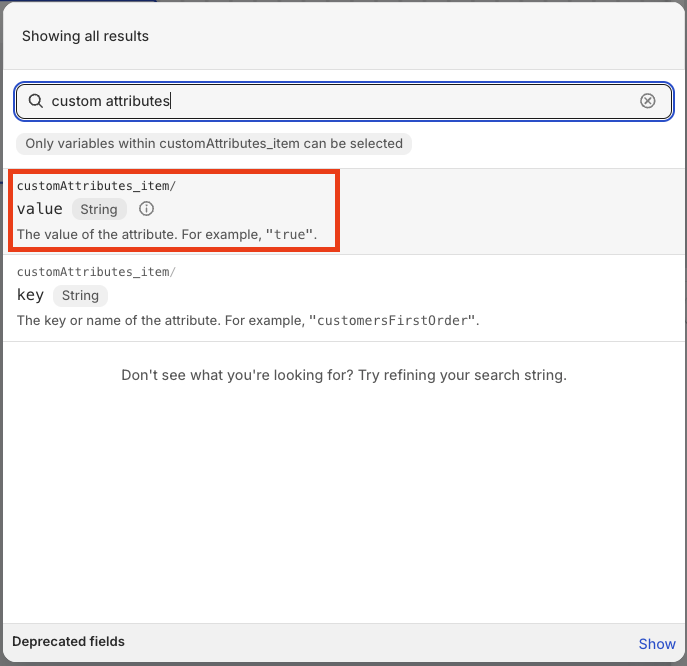Click the info icon next to value

147,209
